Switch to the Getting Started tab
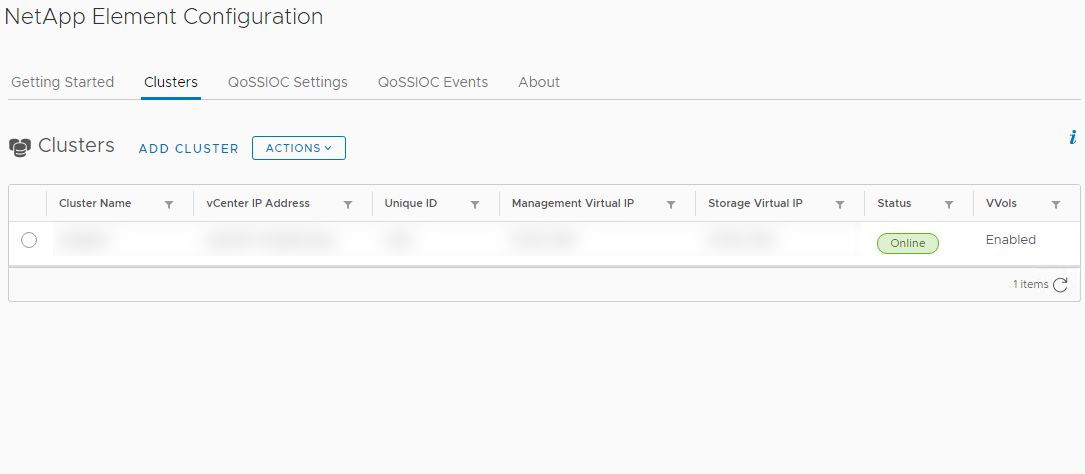This screenshot has height=474, width=1085. coord(62,82)
